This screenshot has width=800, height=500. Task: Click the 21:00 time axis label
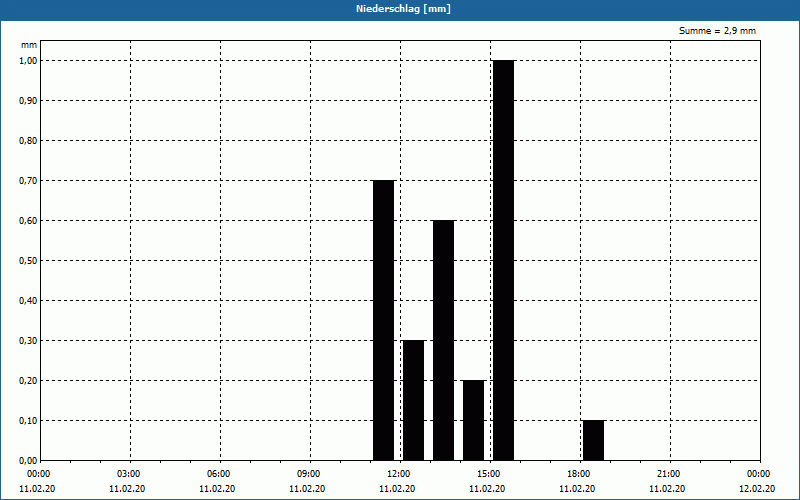pyautogui.click(x=668, y=474)
